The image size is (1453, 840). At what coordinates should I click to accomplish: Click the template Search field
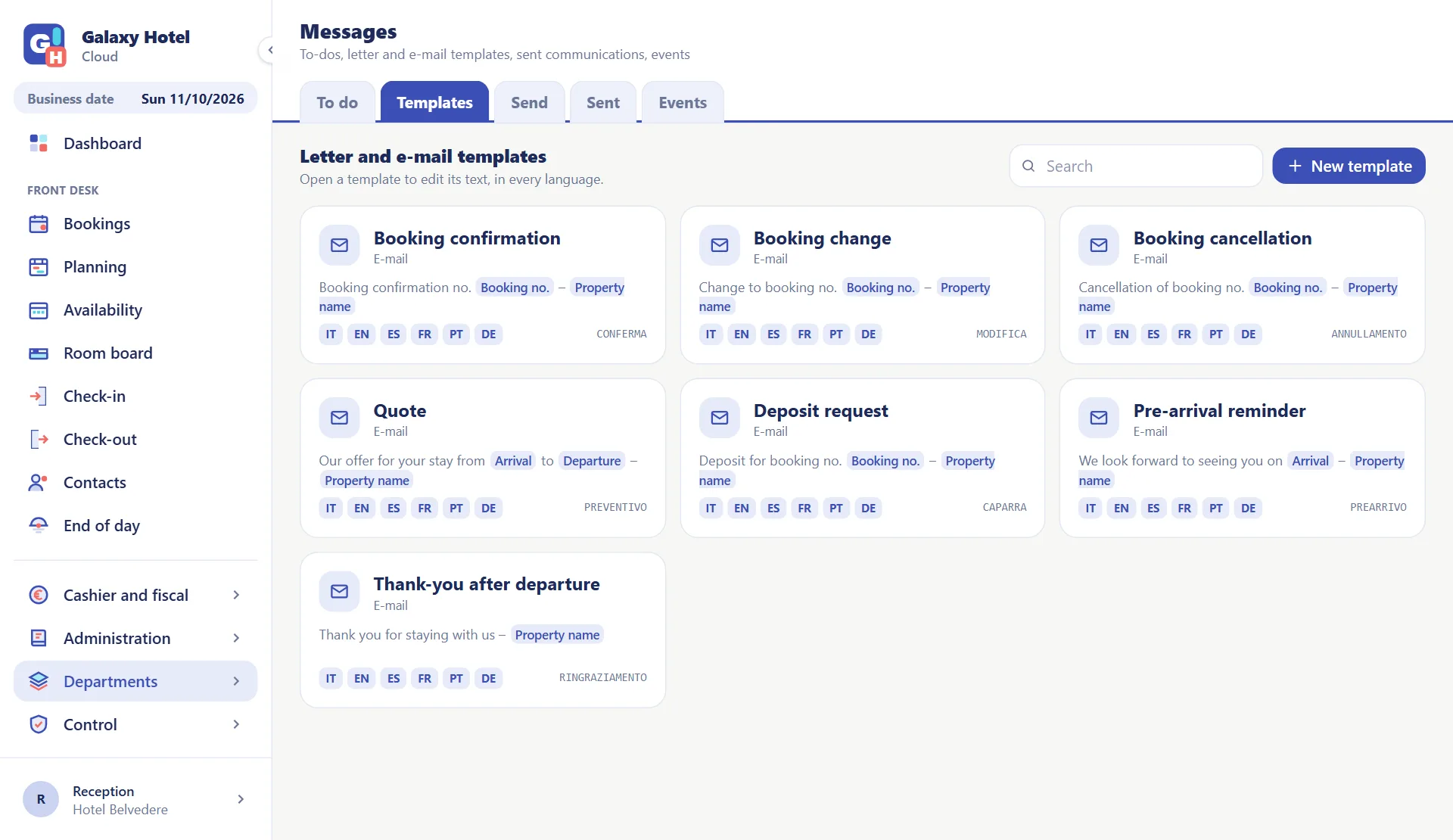[1136, 166]
